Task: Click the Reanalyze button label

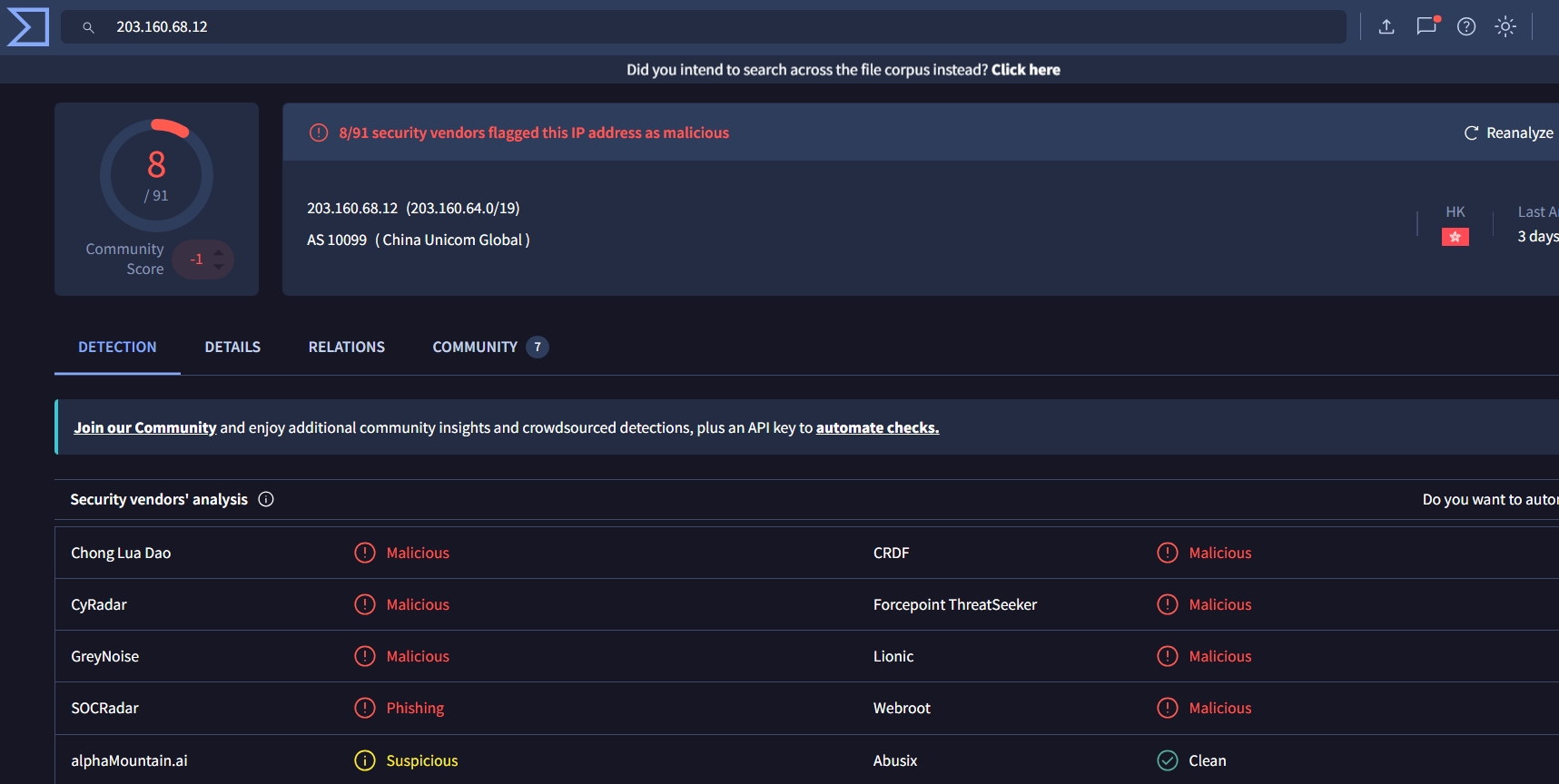Action: click(x=1520, y=133)
